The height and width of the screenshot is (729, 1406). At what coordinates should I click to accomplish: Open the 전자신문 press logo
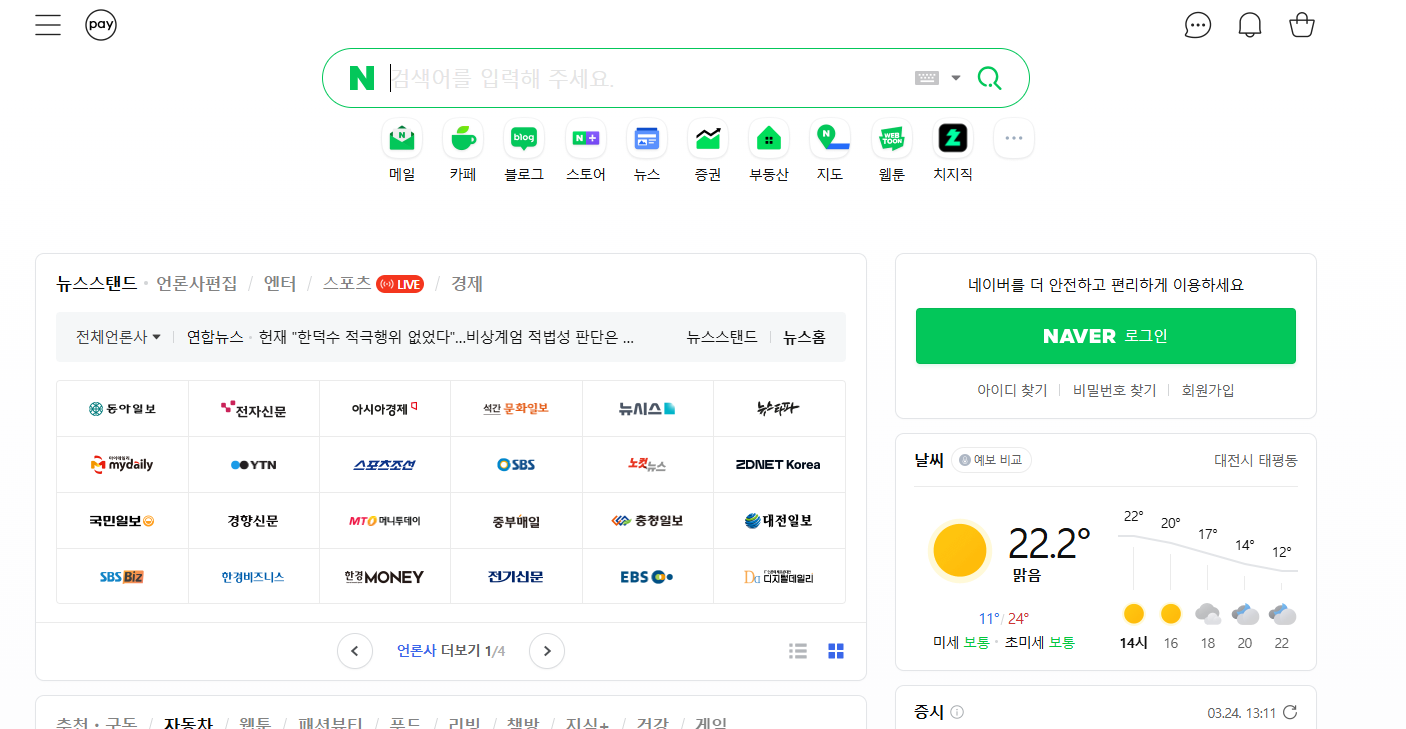pyautogui.click(x=254, y=409)
